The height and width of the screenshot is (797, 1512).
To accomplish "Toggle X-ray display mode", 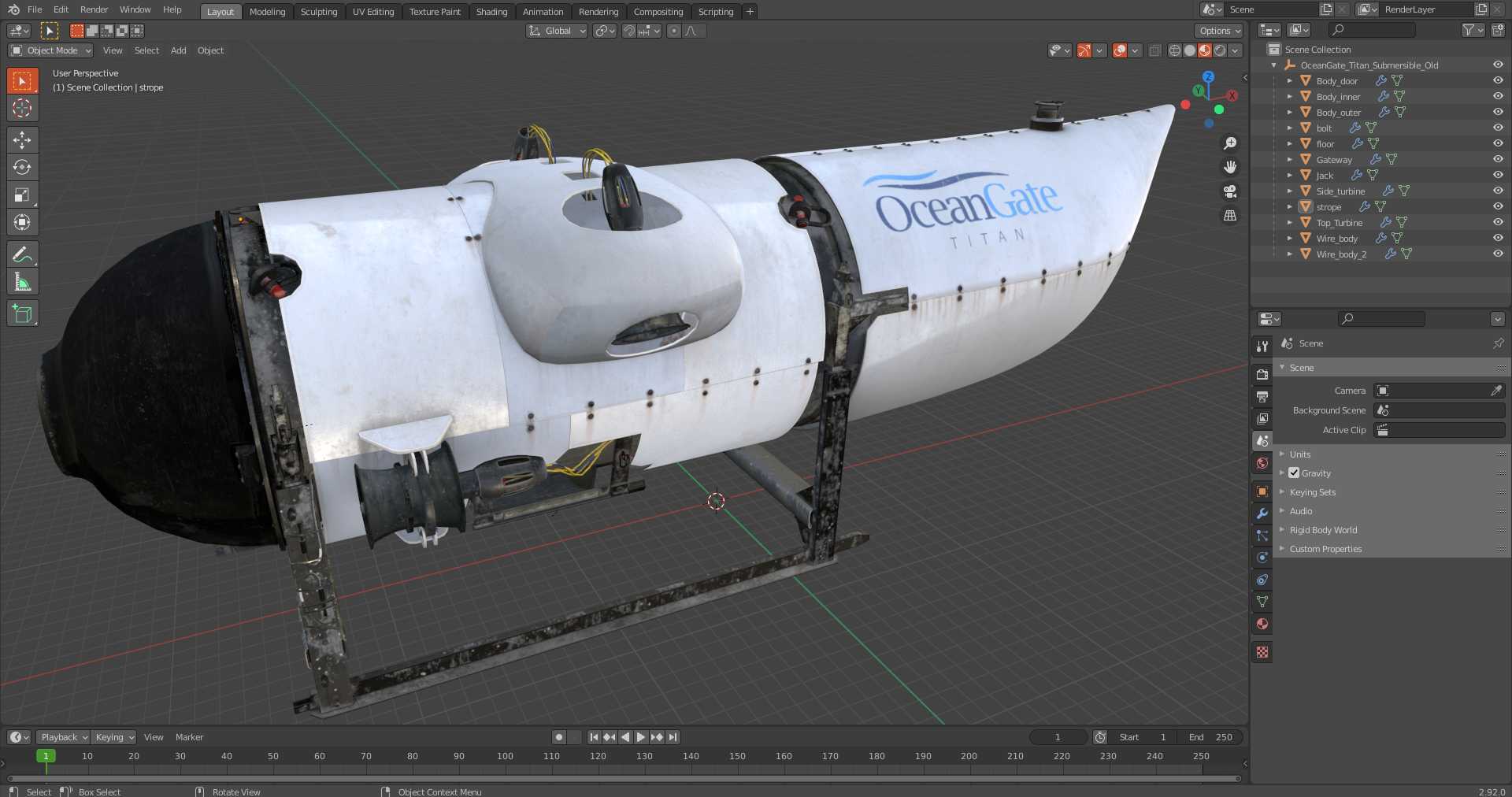I will point(1154,50).
